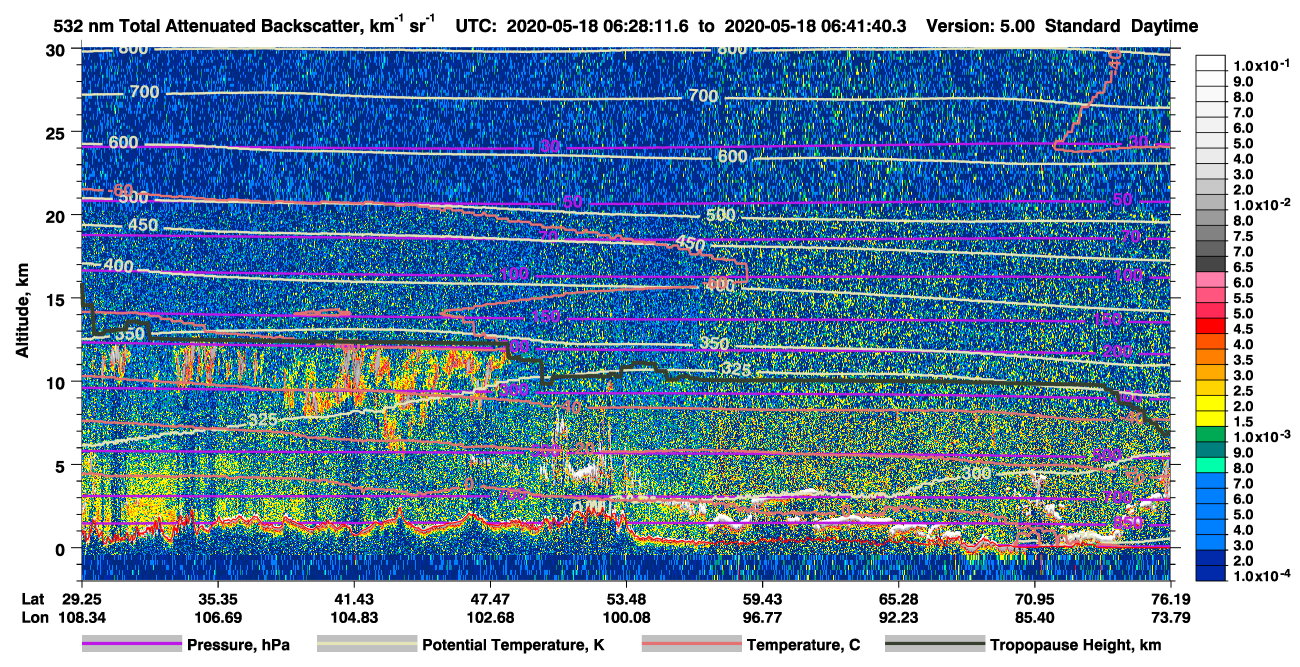The height and width of the screenshot is (667, 1300).
Task: Click the longitude value '96.77'
Action: (762, 617)
